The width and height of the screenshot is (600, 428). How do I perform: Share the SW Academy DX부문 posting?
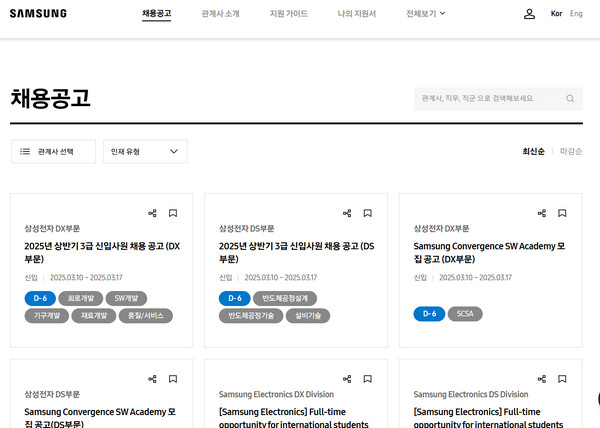[x=542, y=213]
